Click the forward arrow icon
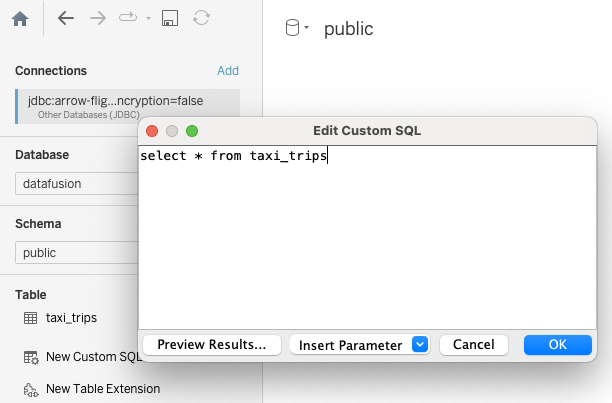612x403 pixels. click(97, 18)
